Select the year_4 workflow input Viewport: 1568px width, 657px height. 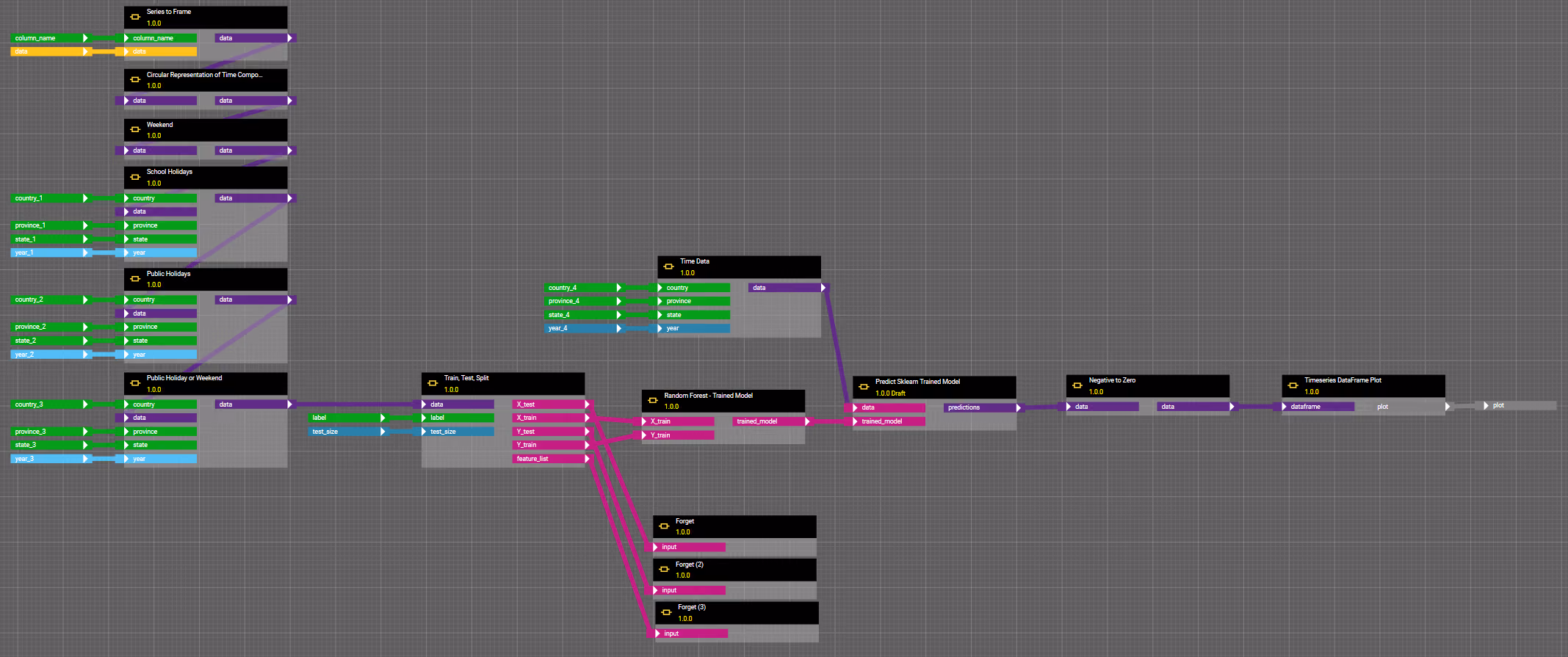pyautogui.click(x=583, y=328)
